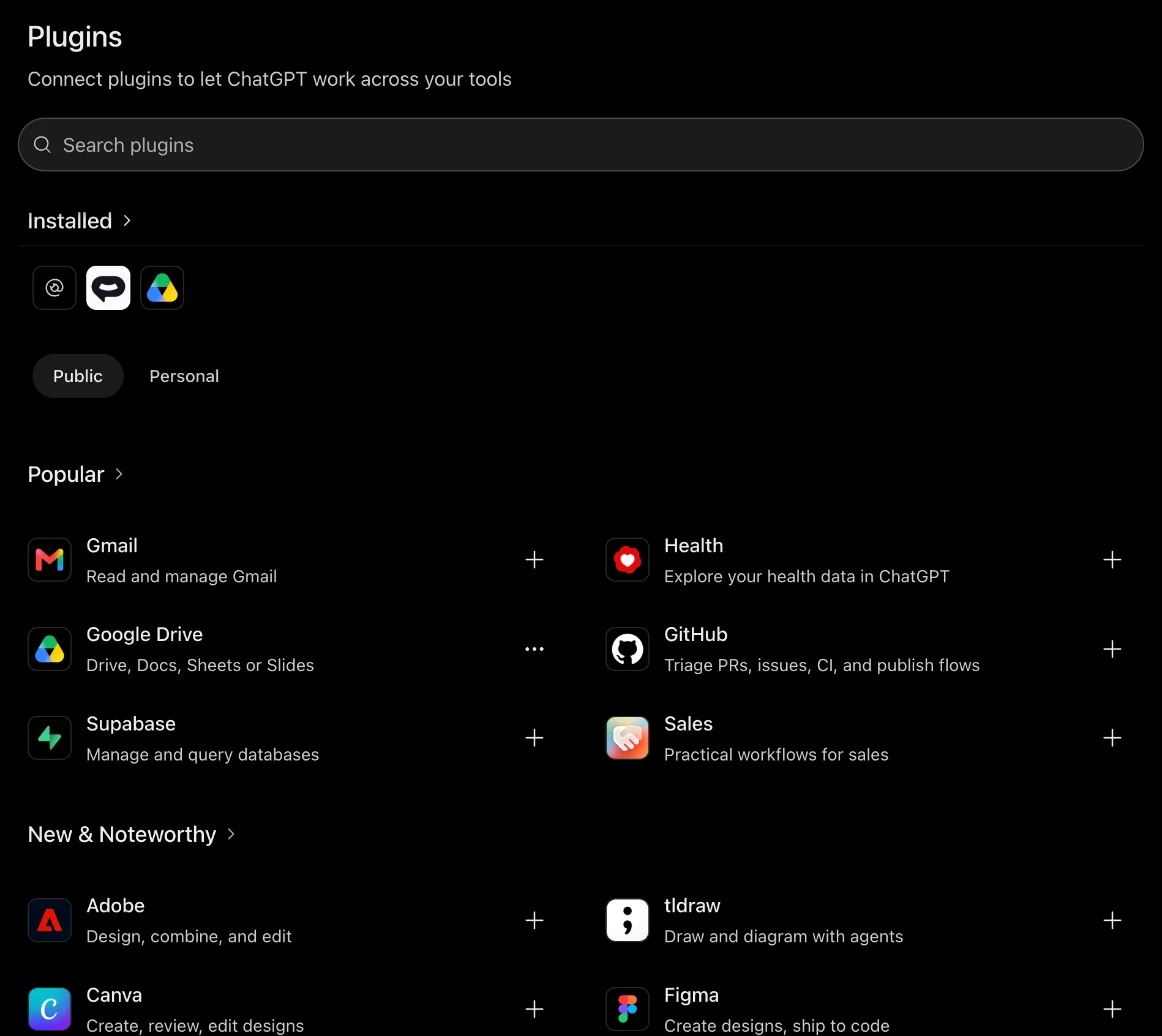
Task: Click the Health plugin title
Action: [x=694, y=545]
